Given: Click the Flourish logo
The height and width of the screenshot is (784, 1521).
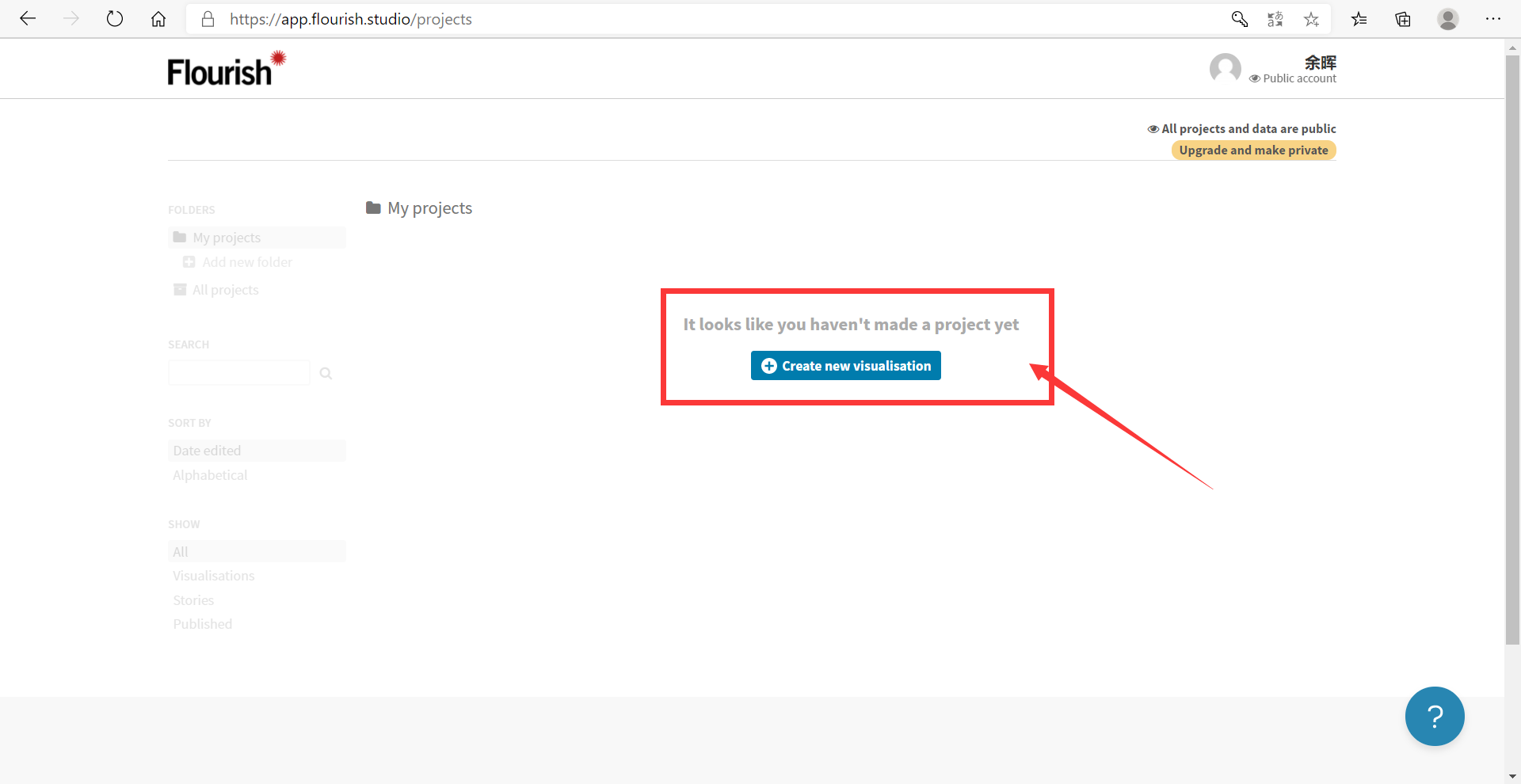Looking at the screenshot, I should coord(227,69).
